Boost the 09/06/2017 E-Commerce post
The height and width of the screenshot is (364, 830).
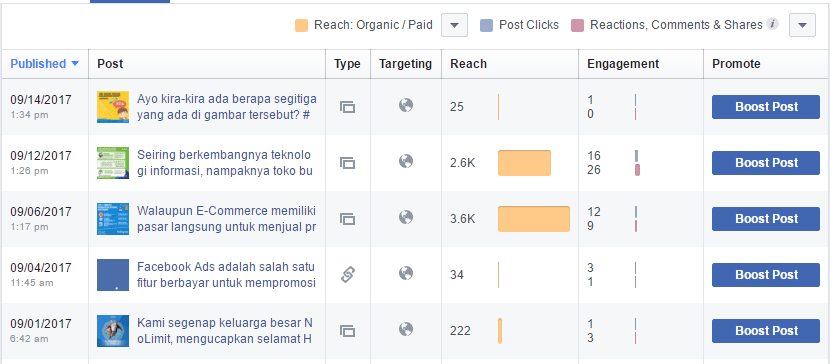pos(766,219)
